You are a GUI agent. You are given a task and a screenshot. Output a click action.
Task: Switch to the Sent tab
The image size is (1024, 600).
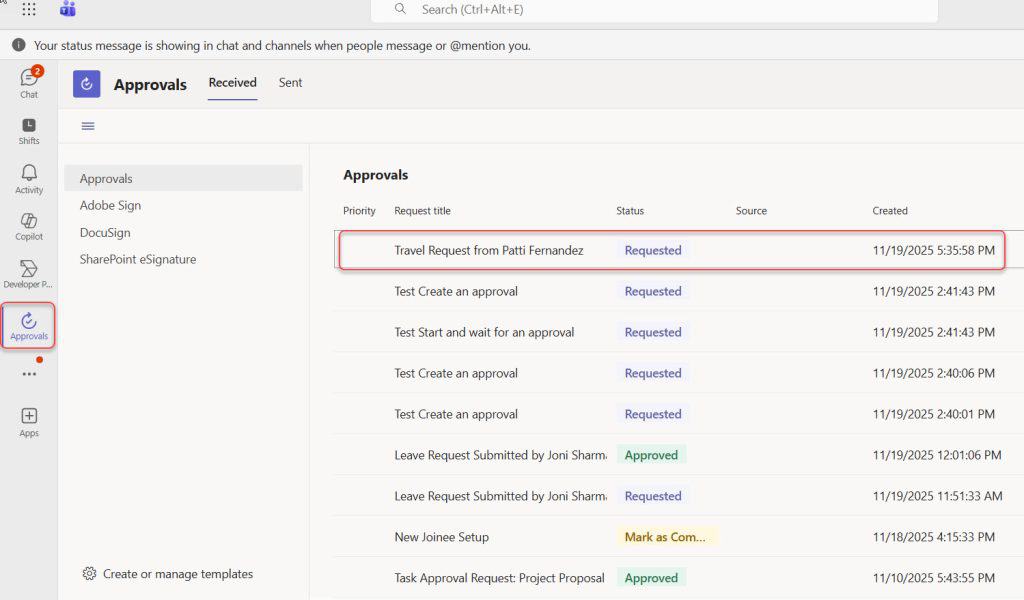290,83
